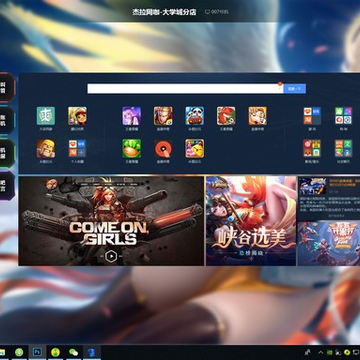Open the yellow-green globe browser taskbar icon
Image resolution: width=360 pixels, height=360 pixels.
tap(55, 352)
